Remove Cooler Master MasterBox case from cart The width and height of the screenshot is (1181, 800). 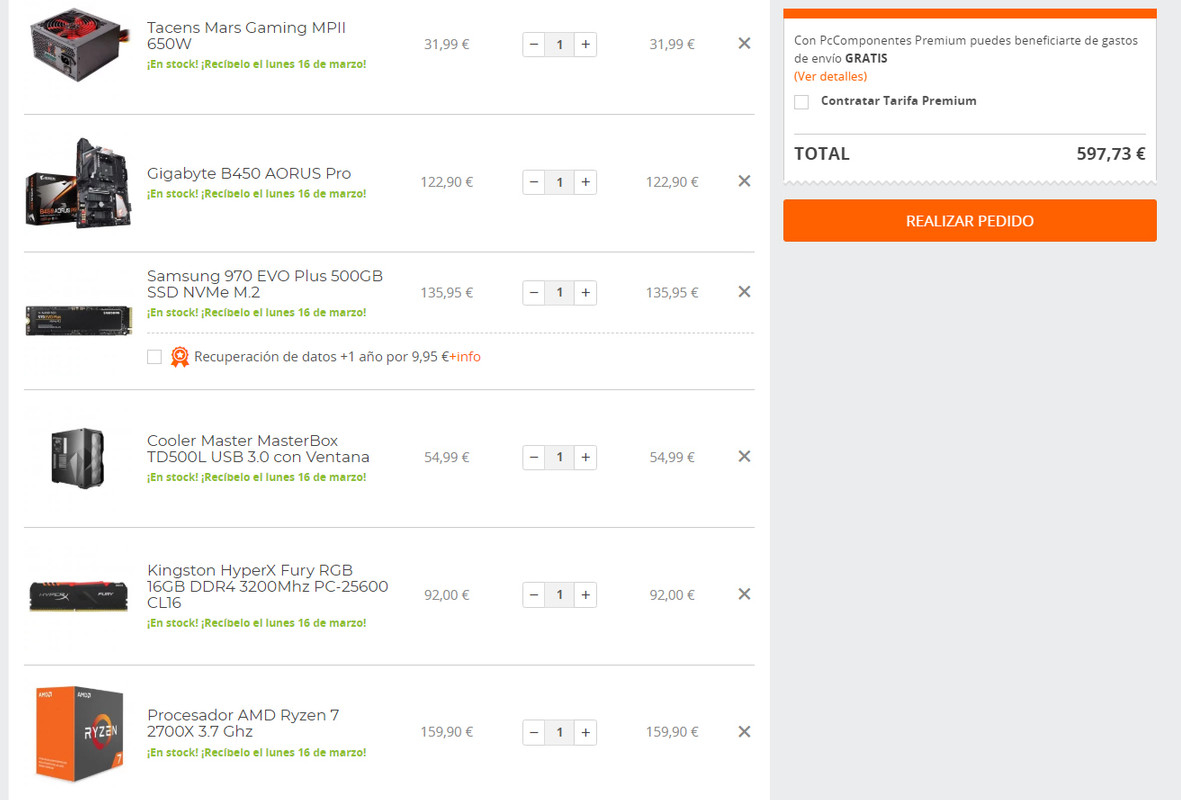(x=744, y=456)
